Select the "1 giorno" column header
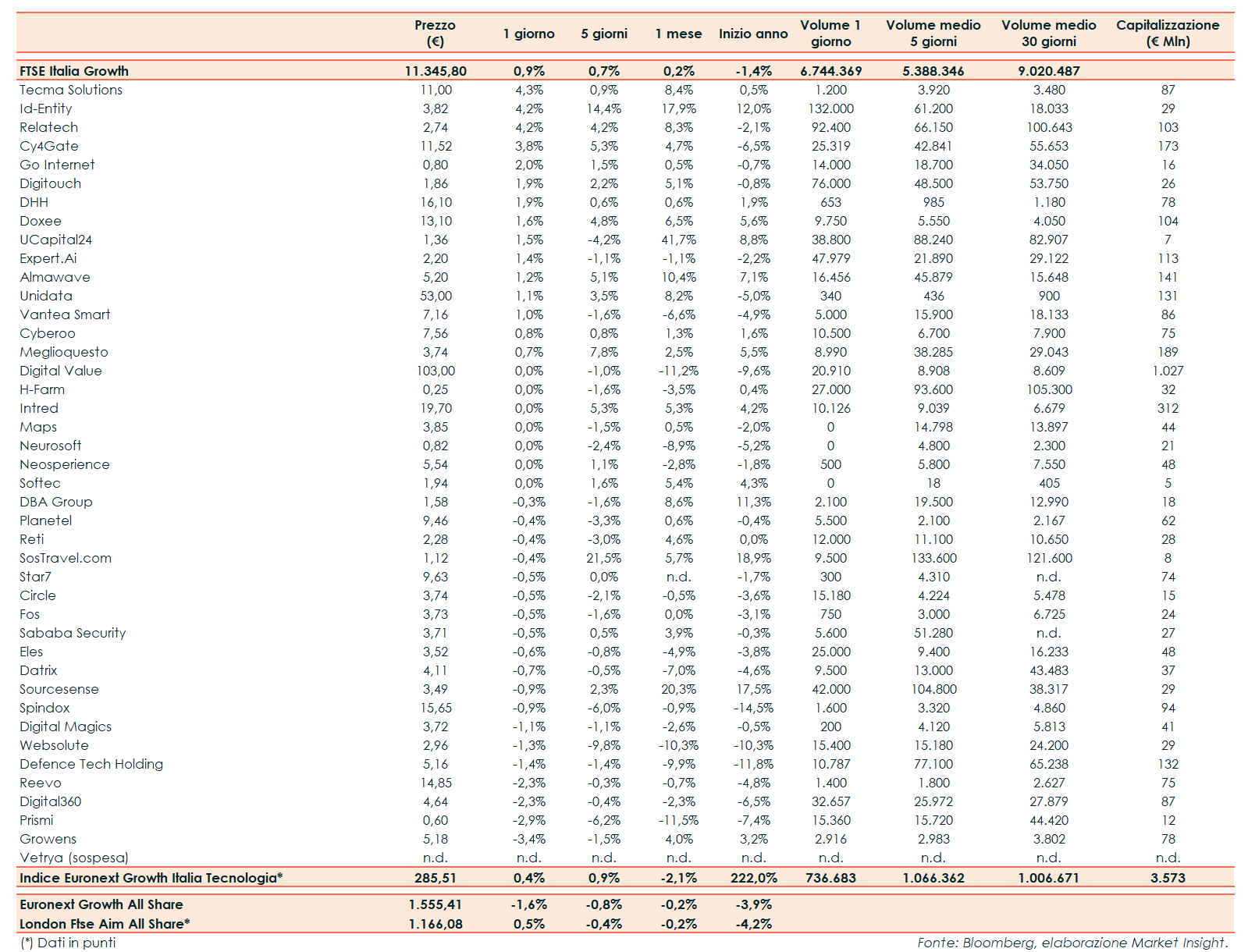 [x=528, y=34]
